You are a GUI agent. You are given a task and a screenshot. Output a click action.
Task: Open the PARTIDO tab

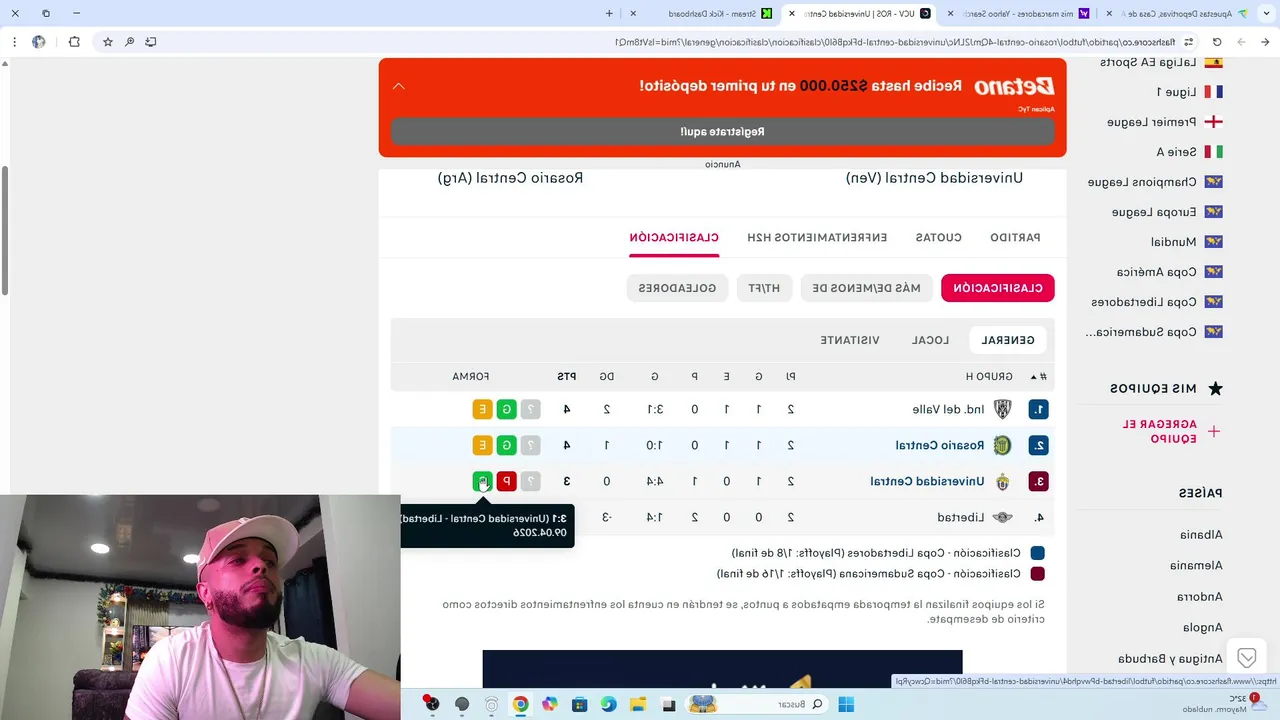point(1015,237)
